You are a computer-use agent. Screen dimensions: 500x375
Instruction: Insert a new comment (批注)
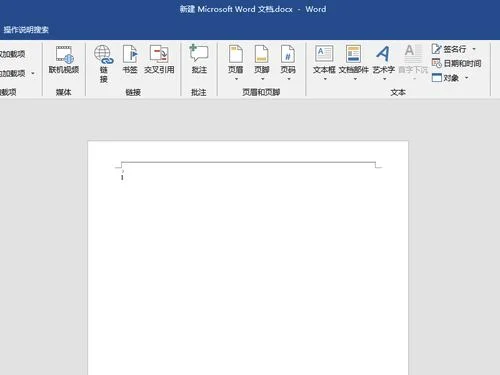pos(199,60)
